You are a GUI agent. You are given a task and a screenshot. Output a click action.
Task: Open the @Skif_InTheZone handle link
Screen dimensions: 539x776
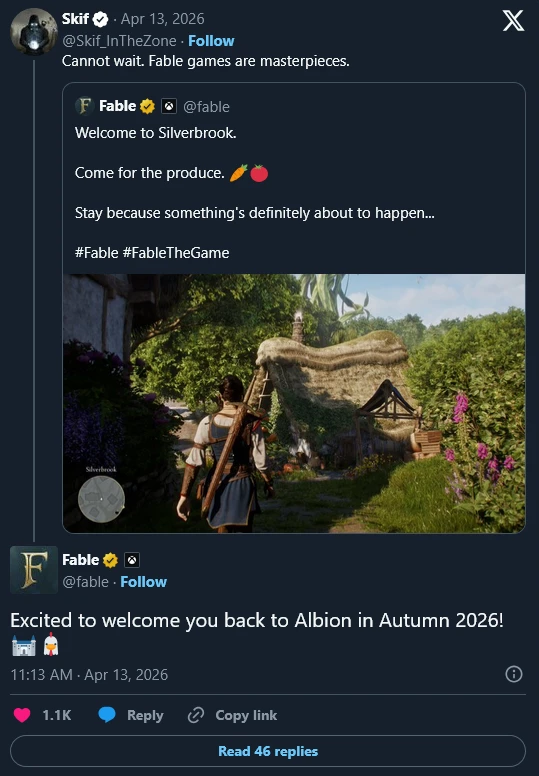pyautogui.click(x=119, y=41)
